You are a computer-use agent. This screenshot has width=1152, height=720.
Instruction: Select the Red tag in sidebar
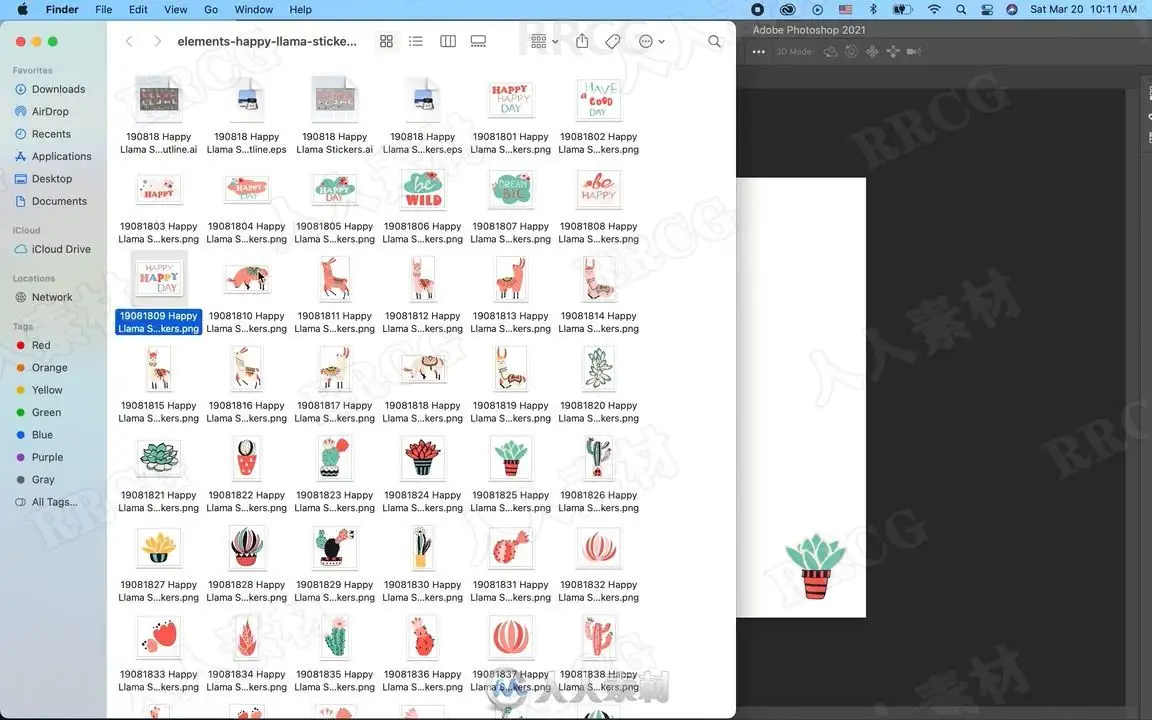[33, 345]
